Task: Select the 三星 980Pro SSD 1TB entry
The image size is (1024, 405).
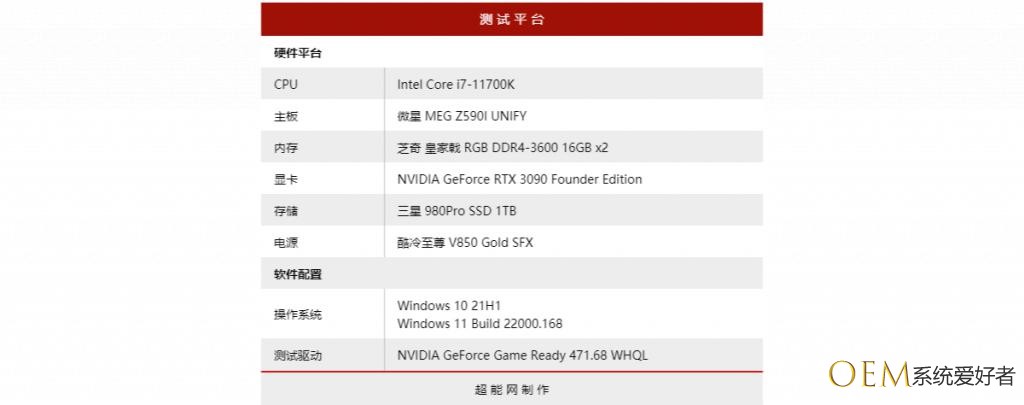Action: (456, 212)
